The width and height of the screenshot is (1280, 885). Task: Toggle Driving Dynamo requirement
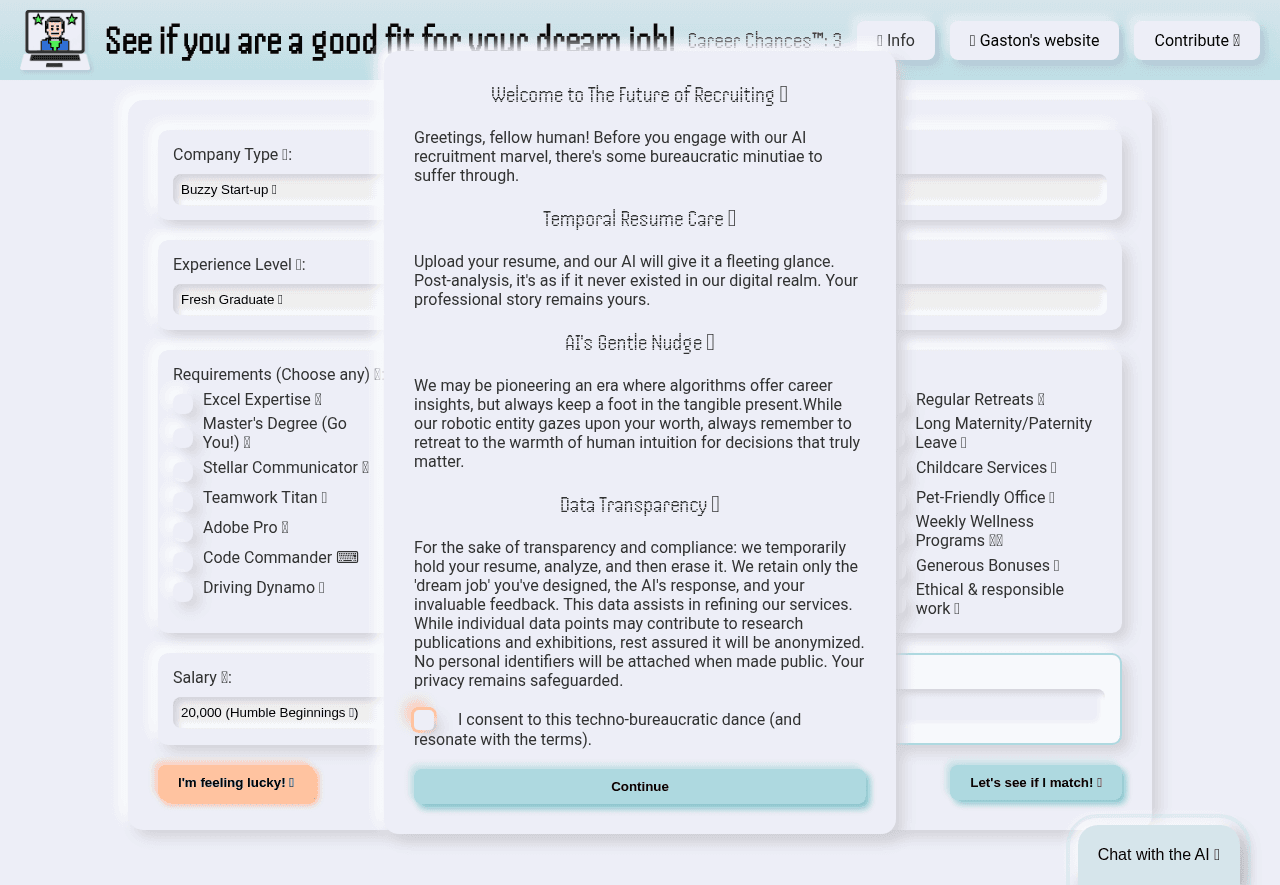182,589
